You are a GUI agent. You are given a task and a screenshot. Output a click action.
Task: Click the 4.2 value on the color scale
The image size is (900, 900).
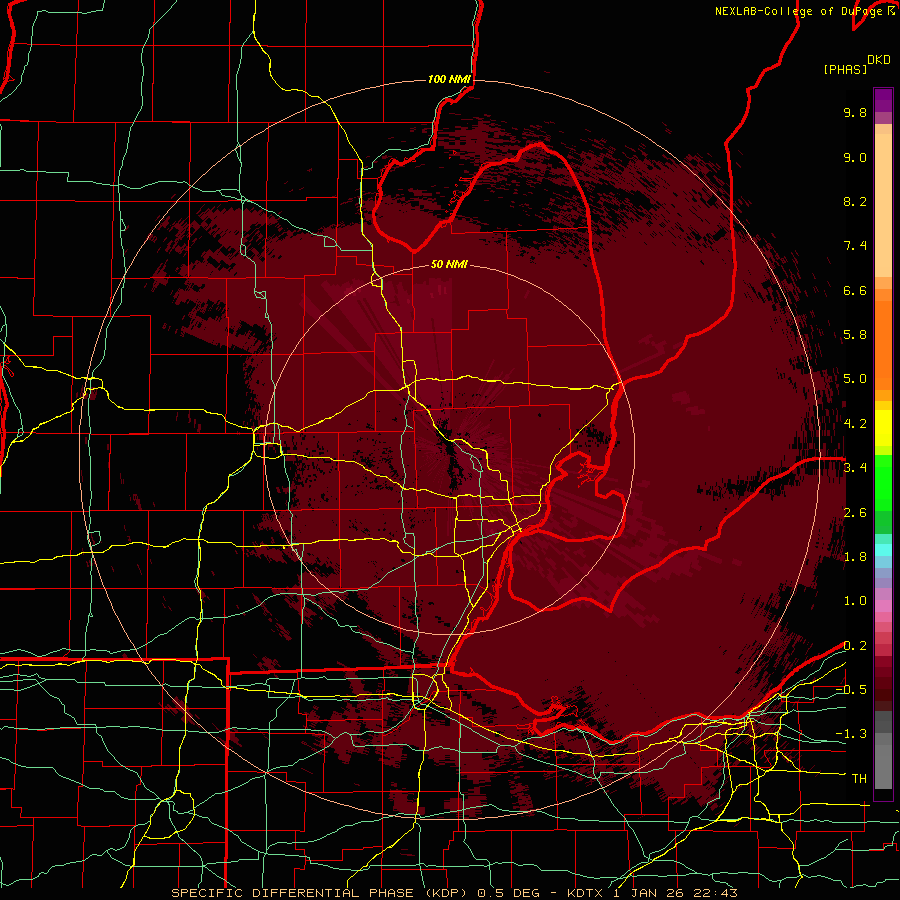[x=855, y=424]
